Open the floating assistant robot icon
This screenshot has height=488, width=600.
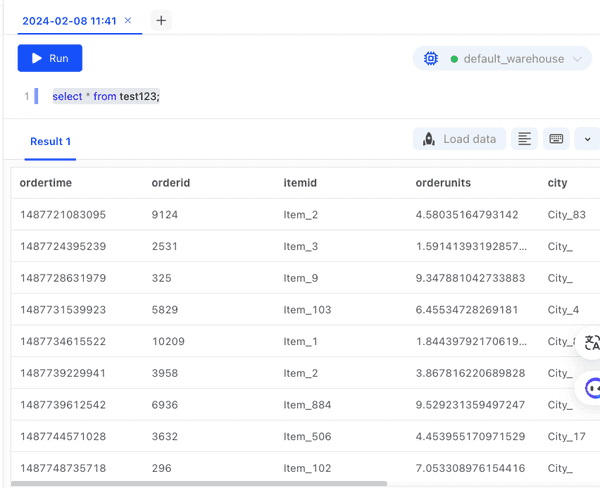click(591, 389)
